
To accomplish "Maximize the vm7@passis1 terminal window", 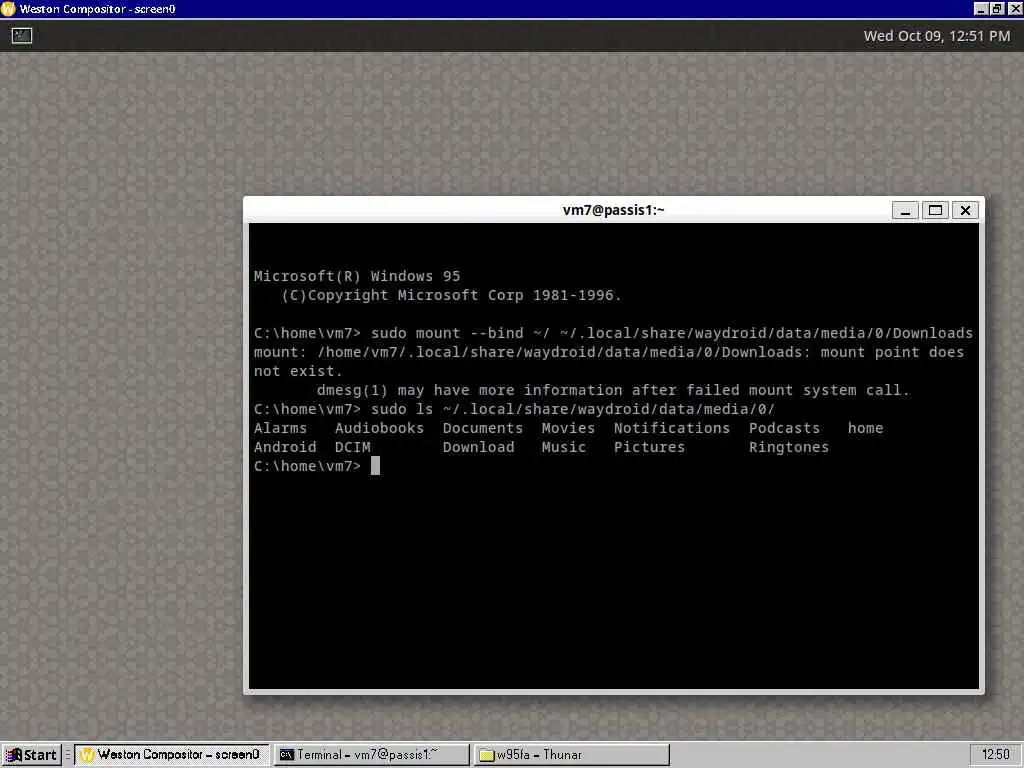I will click(935, 210).
